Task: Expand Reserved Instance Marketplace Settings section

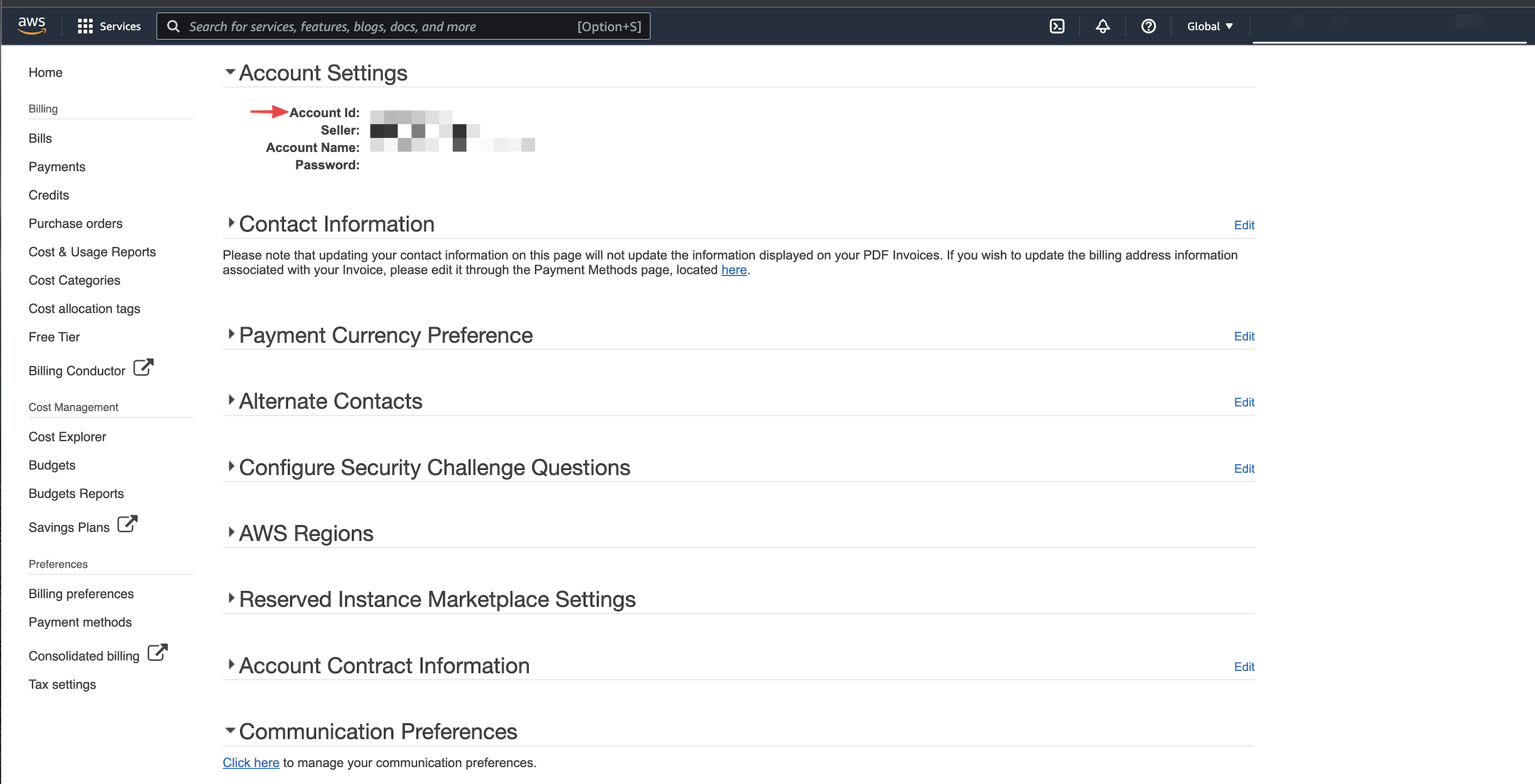Action: 231,598
